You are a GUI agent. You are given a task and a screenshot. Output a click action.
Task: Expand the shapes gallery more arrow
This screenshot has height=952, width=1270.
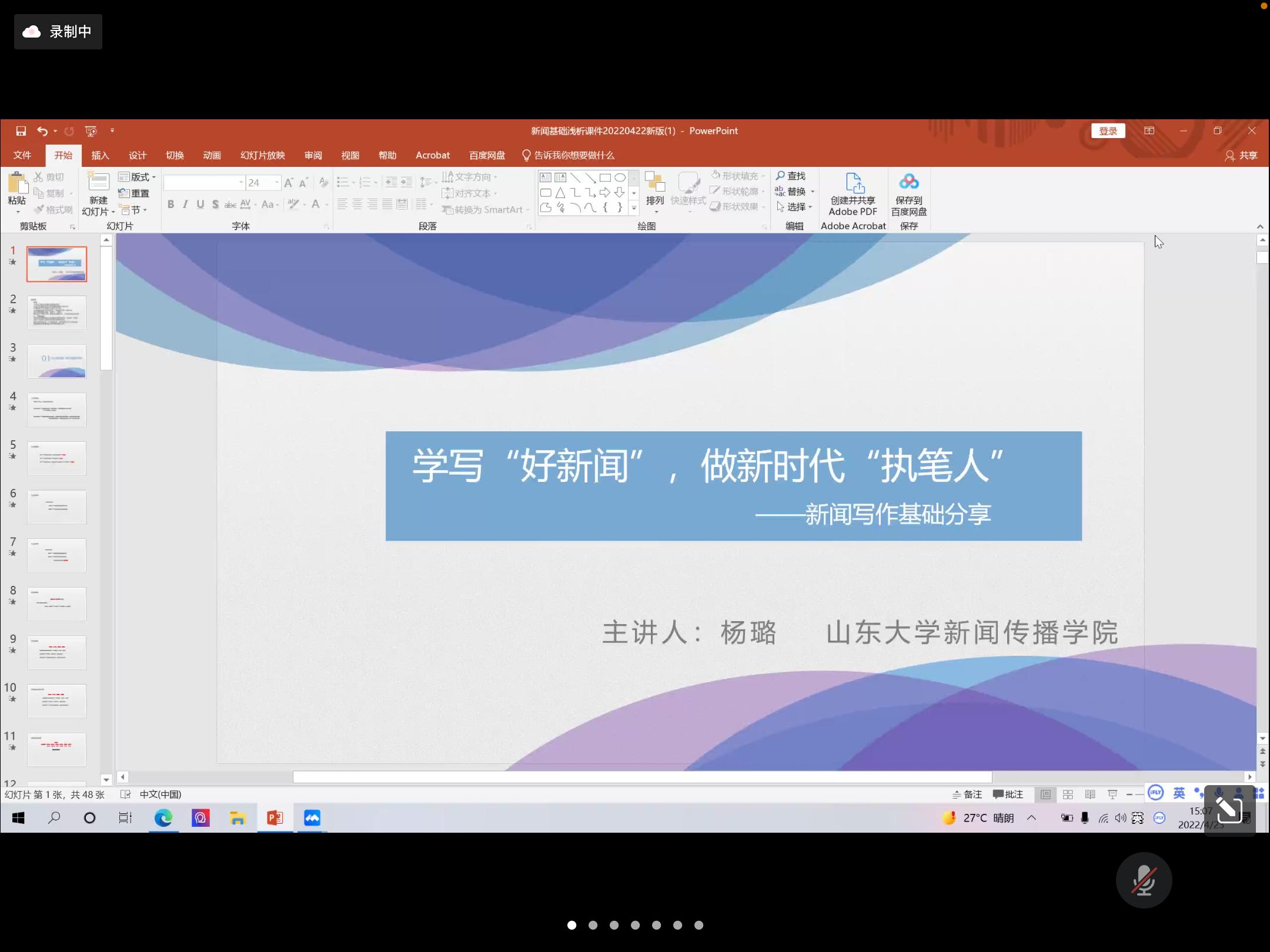[634, 207]
